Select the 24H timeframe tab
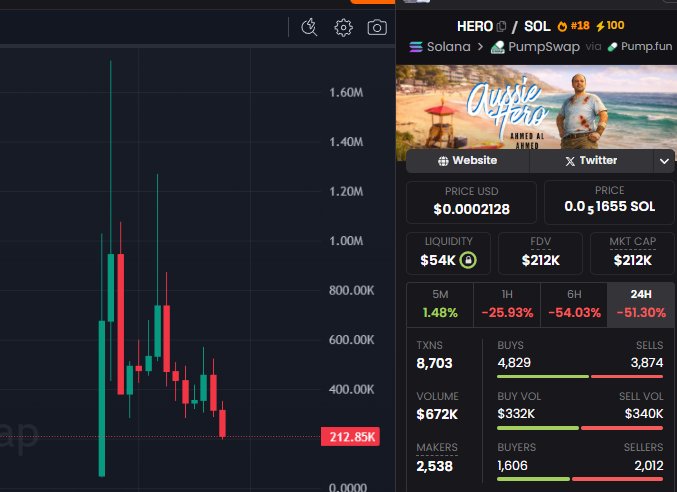 [641, 305]
